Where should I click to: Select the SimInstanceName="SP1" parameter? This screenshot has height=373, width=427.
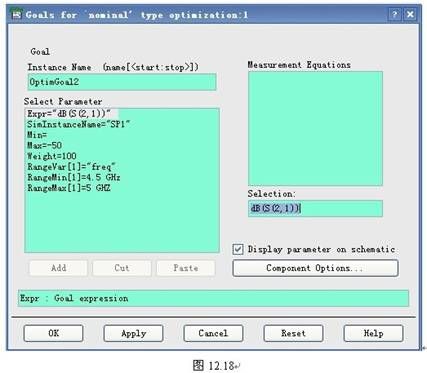tap(79, 124)
